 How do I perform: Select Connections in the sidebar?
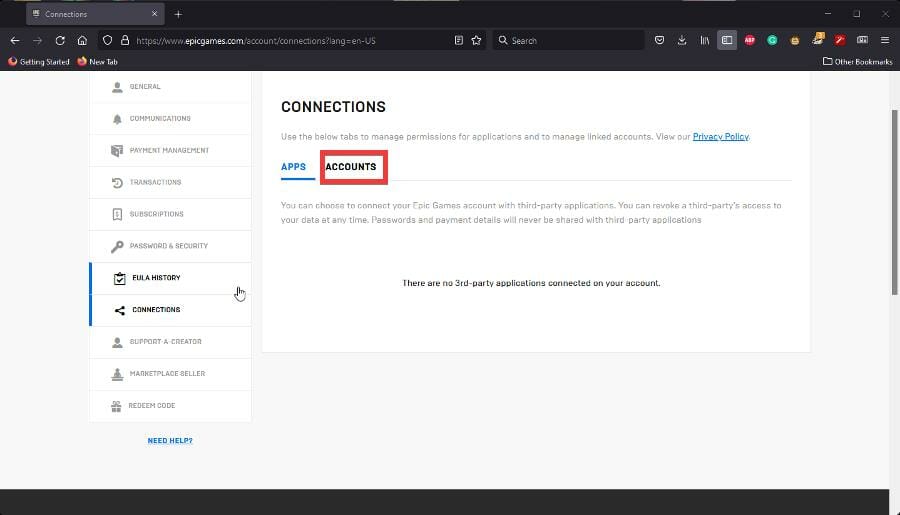(x=170, y=310)
